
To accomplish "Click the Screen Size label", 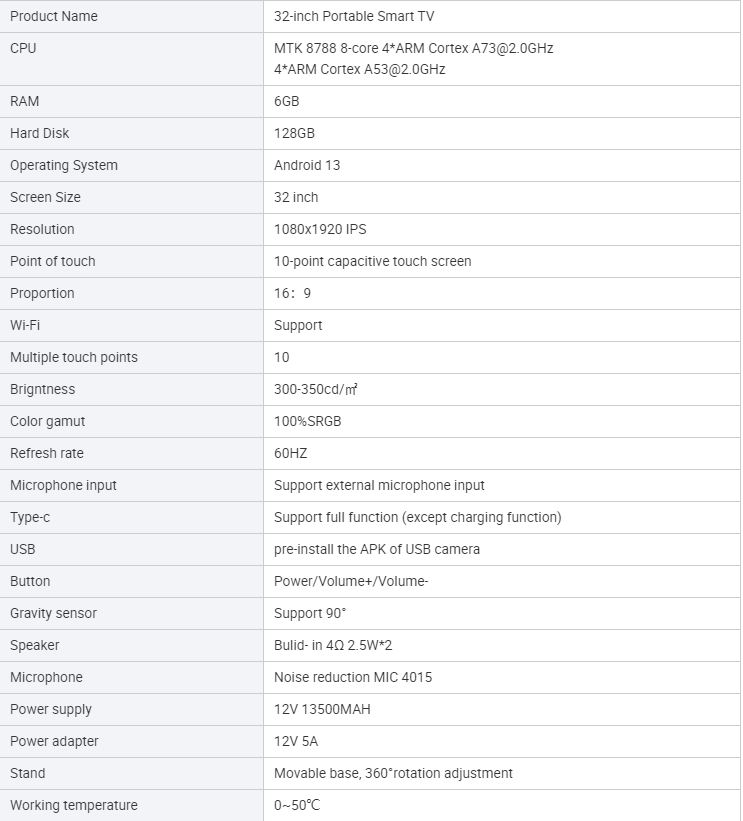I will tap(45, 197).
